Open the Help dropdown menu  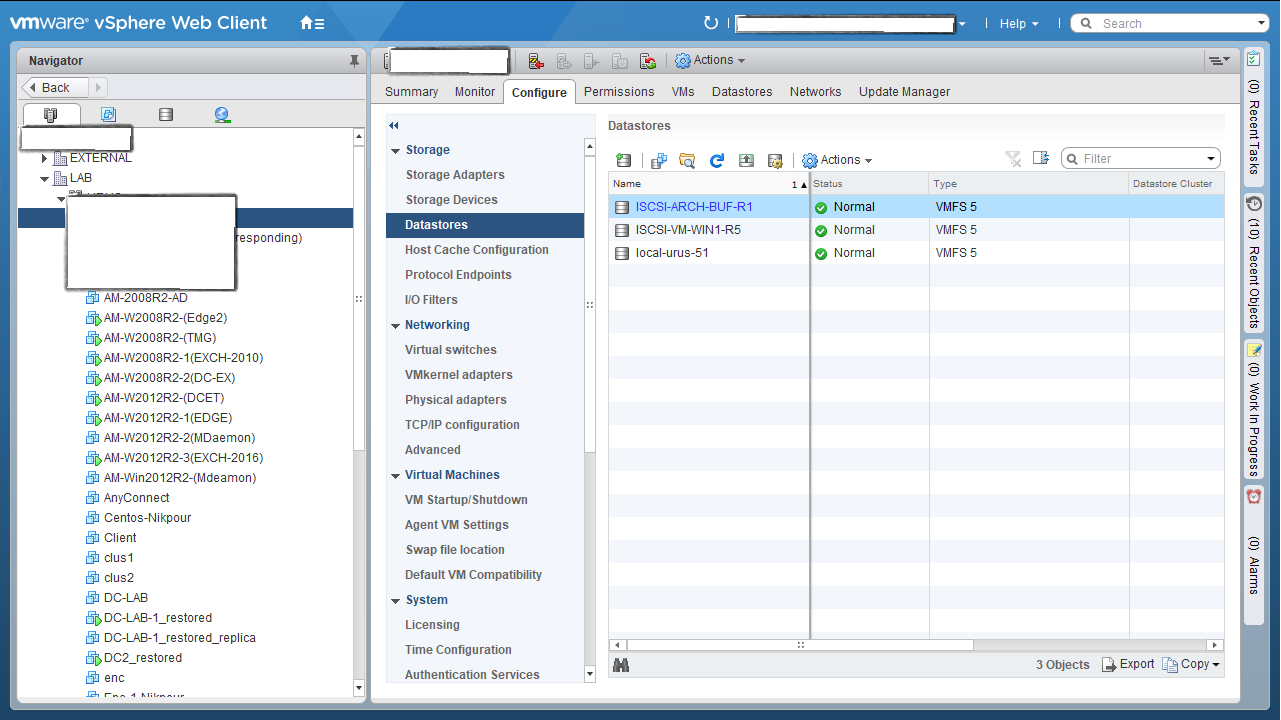pyautogui.click(x=1018, y=23)
